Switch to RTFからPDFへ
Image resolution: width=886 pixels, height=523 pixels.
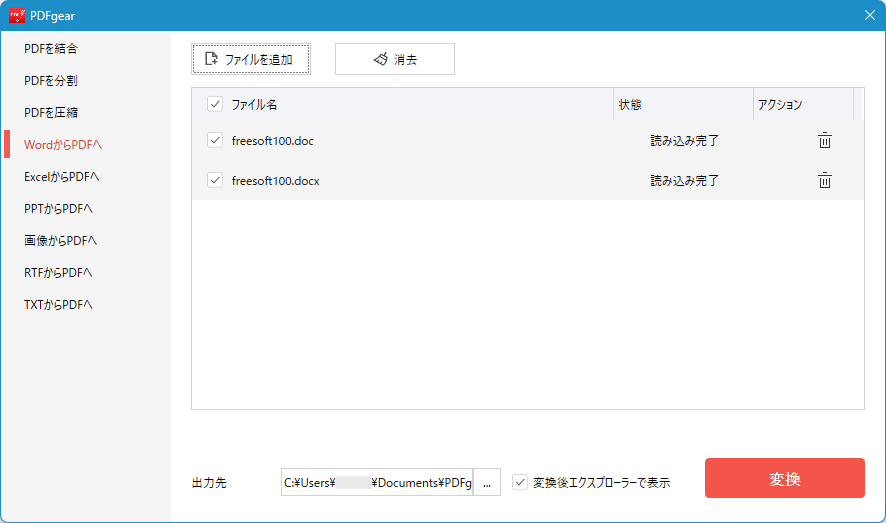click(x=58, y=273)
